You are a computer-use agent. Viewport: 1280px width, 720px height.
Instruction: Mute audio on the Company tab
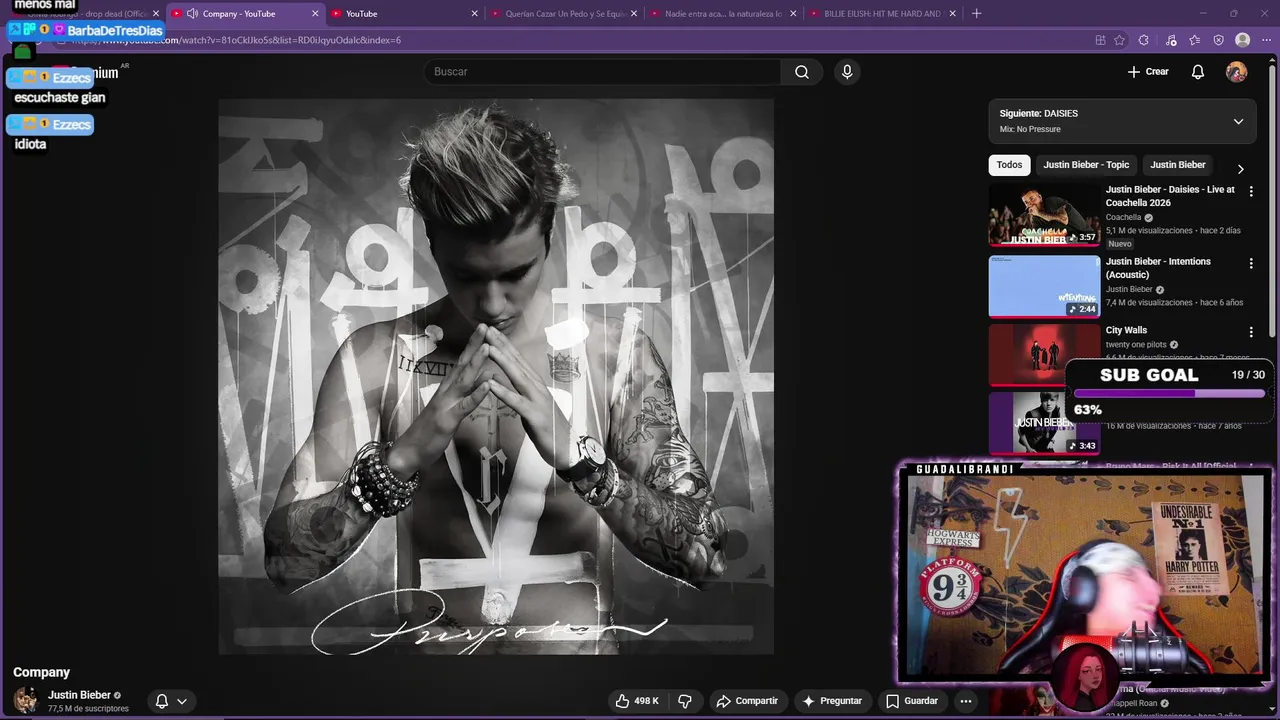[192, 14]
